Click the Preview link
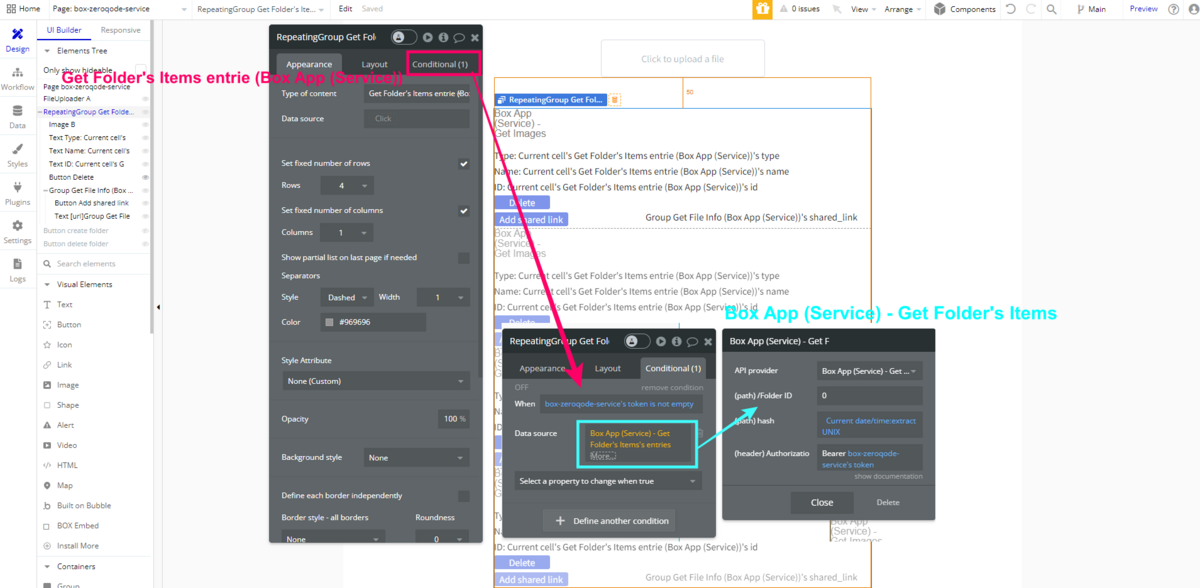This screenshot has width=1200, height=588. 1144,9
